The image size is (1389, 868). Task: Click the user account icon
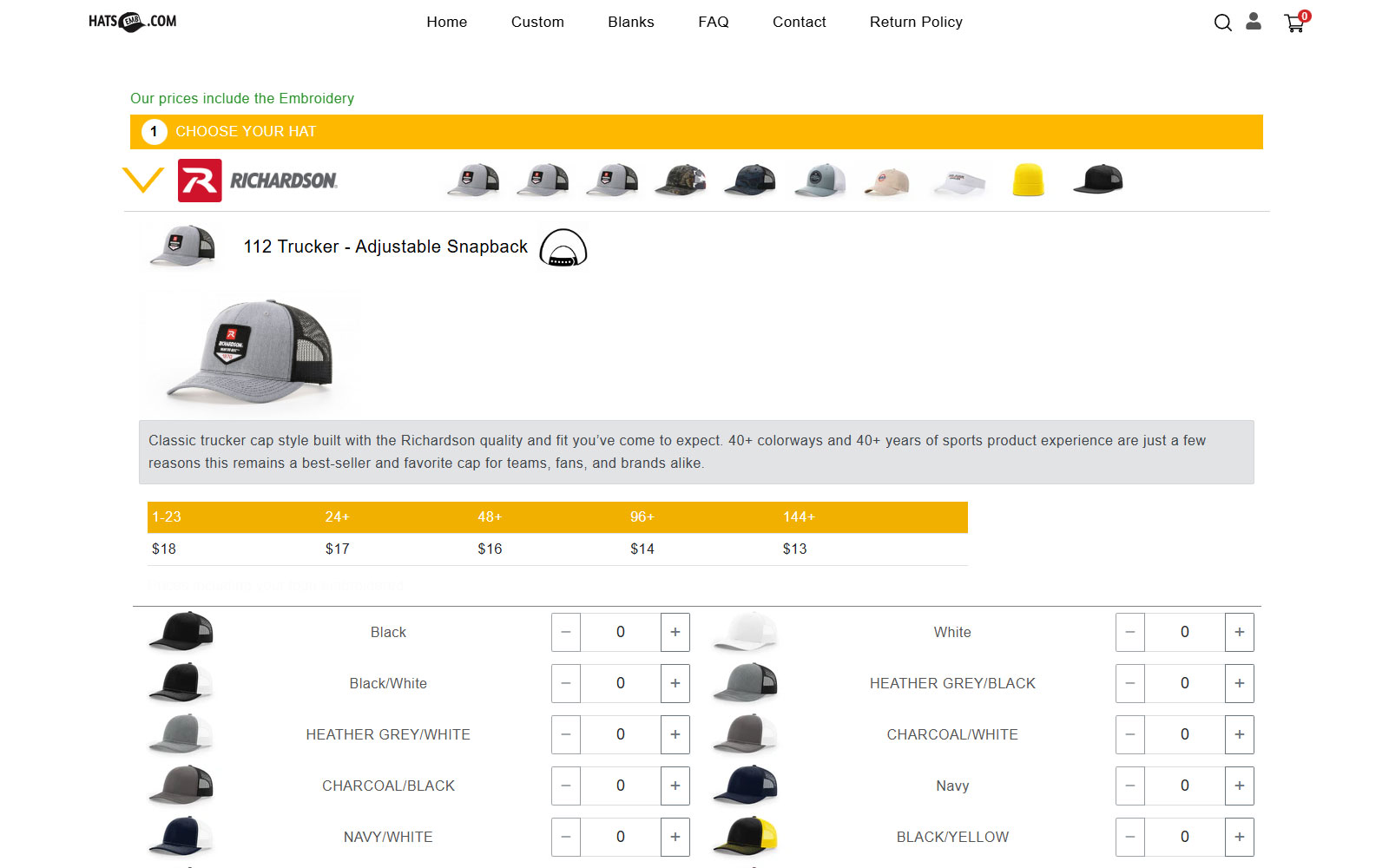point(1253,22)
